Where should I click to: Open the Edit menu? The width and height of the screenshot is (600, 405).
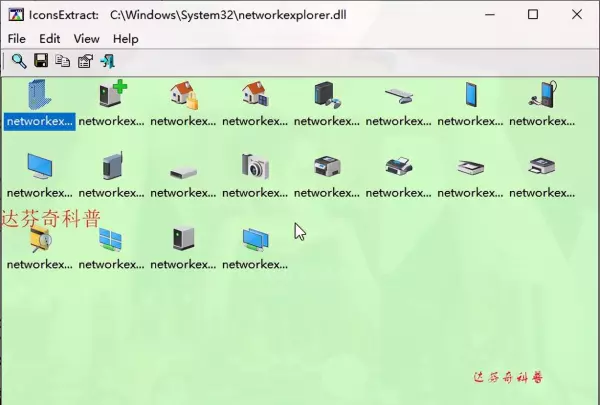click(x=49, y=39)
